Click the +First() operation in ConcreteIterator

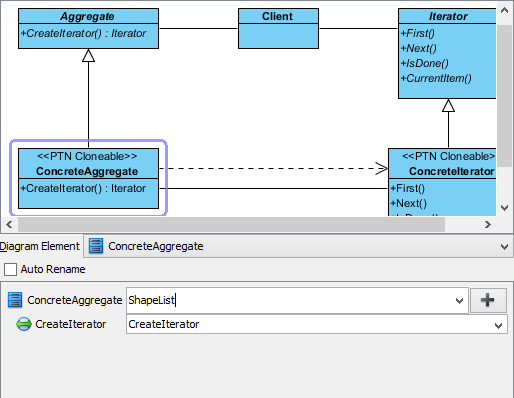click(x=407, y=188)
